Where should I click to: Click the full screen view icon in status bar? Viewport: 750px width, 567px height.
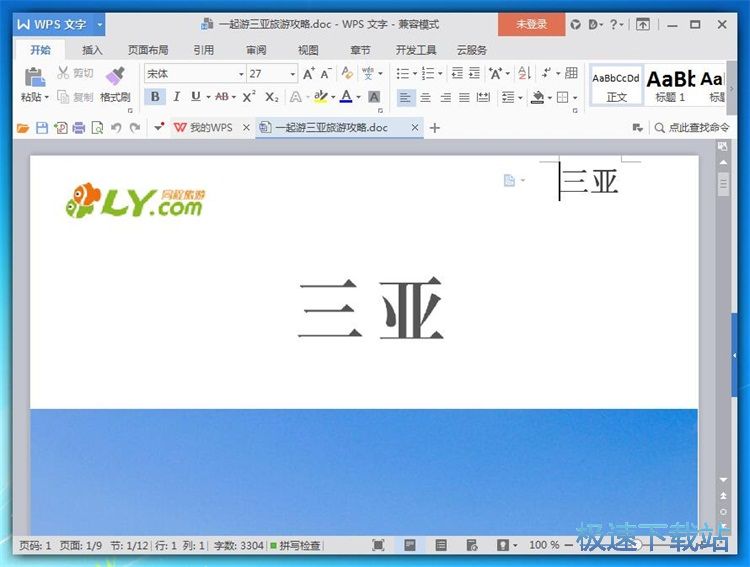(378, 545)
